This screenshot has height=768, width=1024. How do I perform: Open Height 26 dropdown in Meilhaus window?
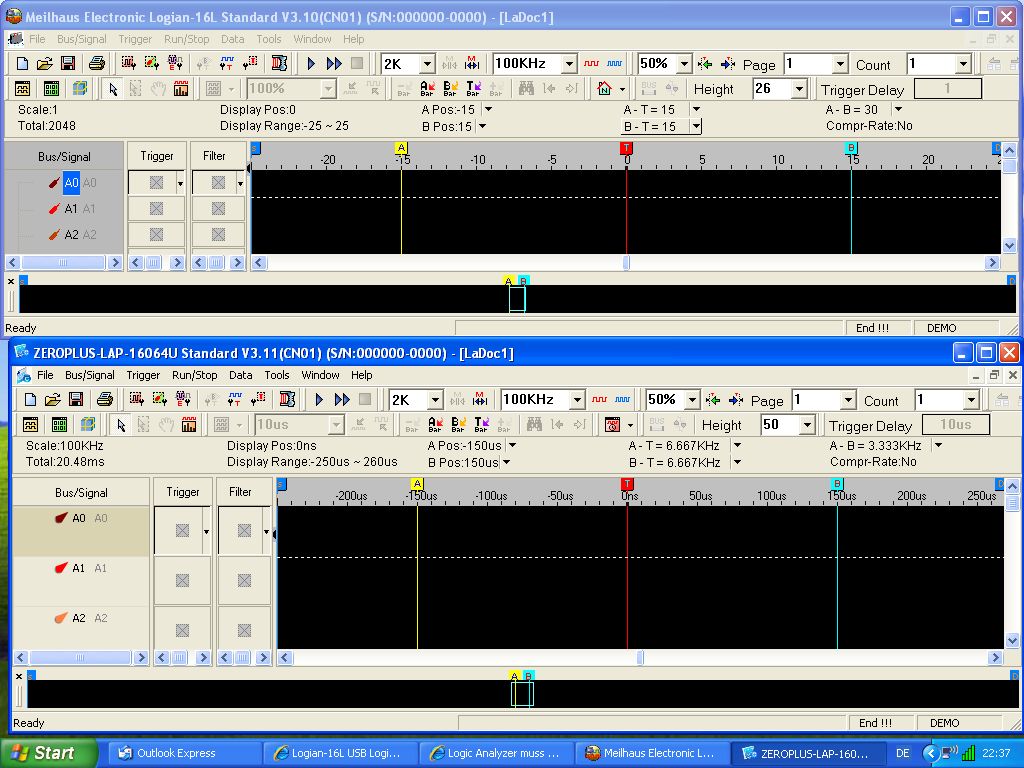click(799, 89)
